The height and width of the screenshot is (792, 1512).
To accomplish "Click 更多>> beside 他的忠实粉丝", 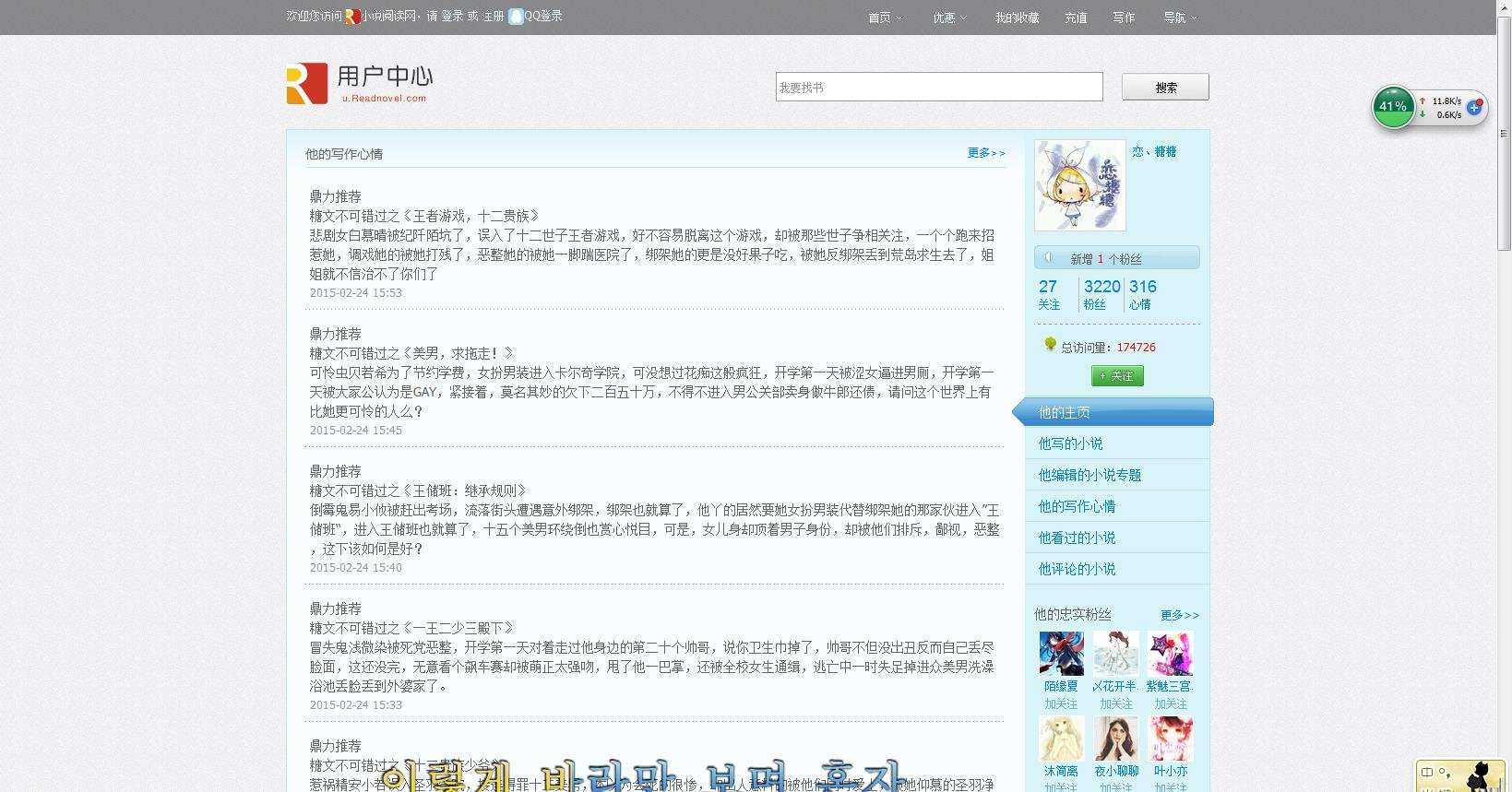I will (x=1180, y=615).
